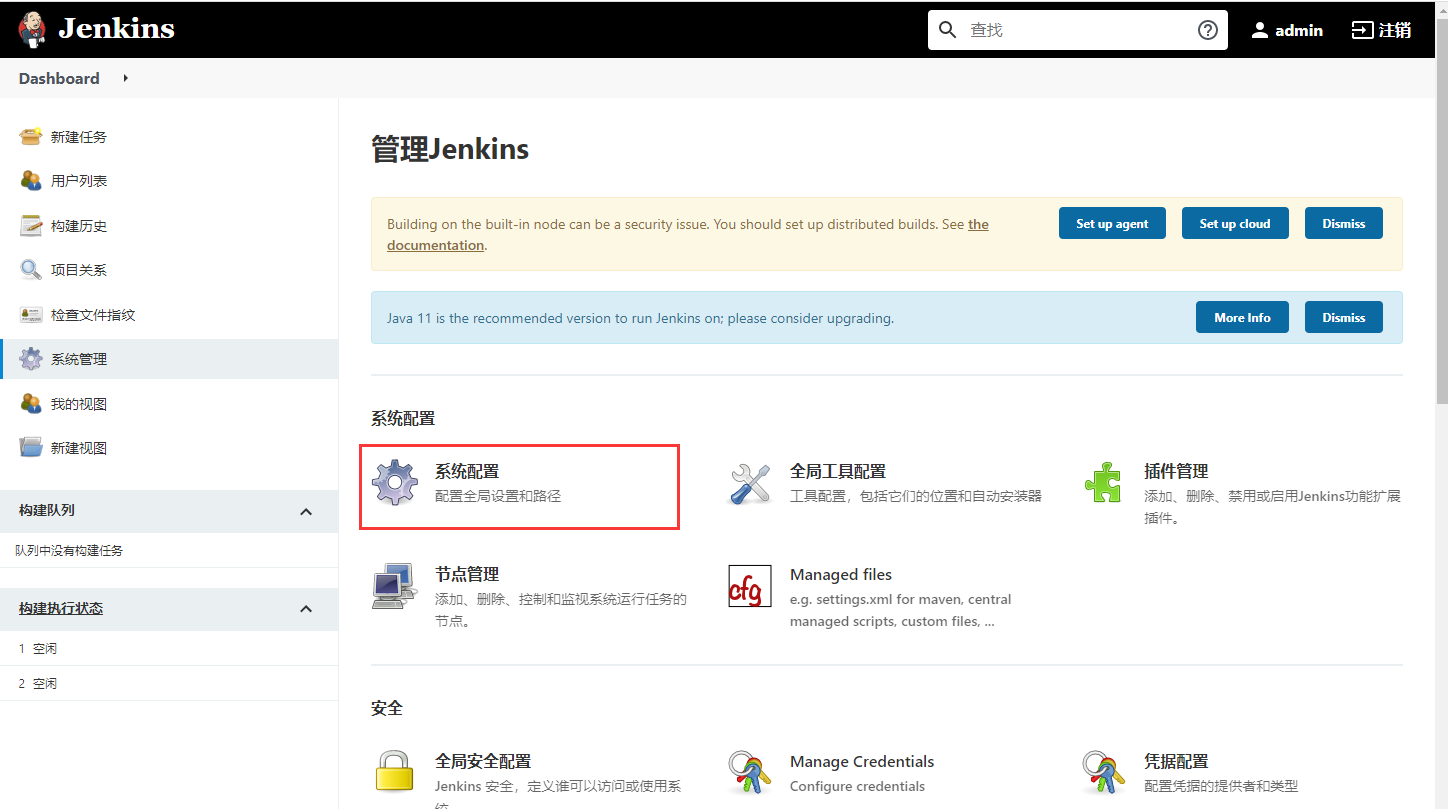
Task: Click the 节点管理 computer icon
Action: pos(394,586)
